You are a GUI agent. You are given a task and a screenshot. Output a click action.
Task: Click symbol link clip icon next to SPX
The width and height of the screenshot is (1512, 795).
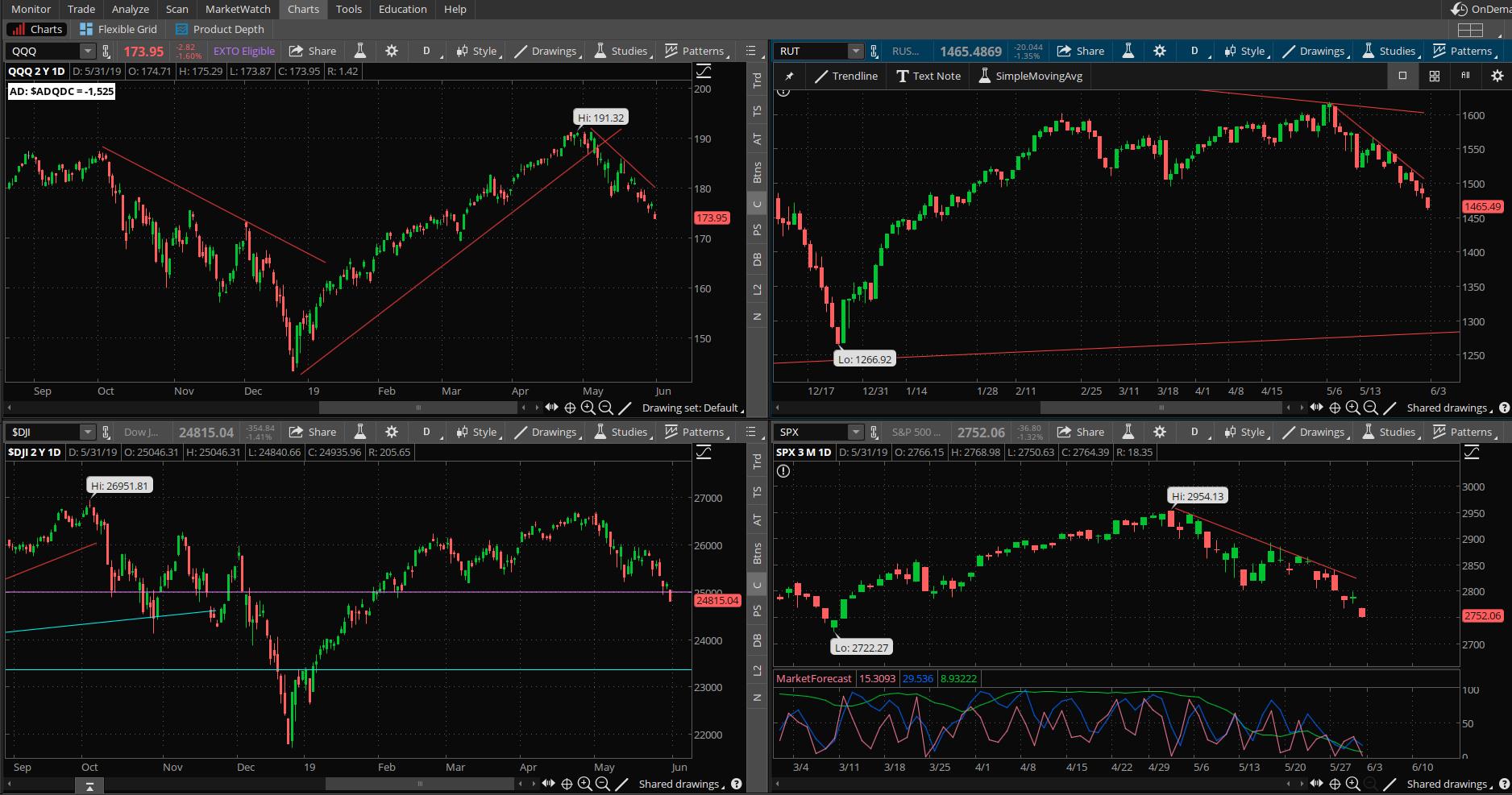[874, 432]
